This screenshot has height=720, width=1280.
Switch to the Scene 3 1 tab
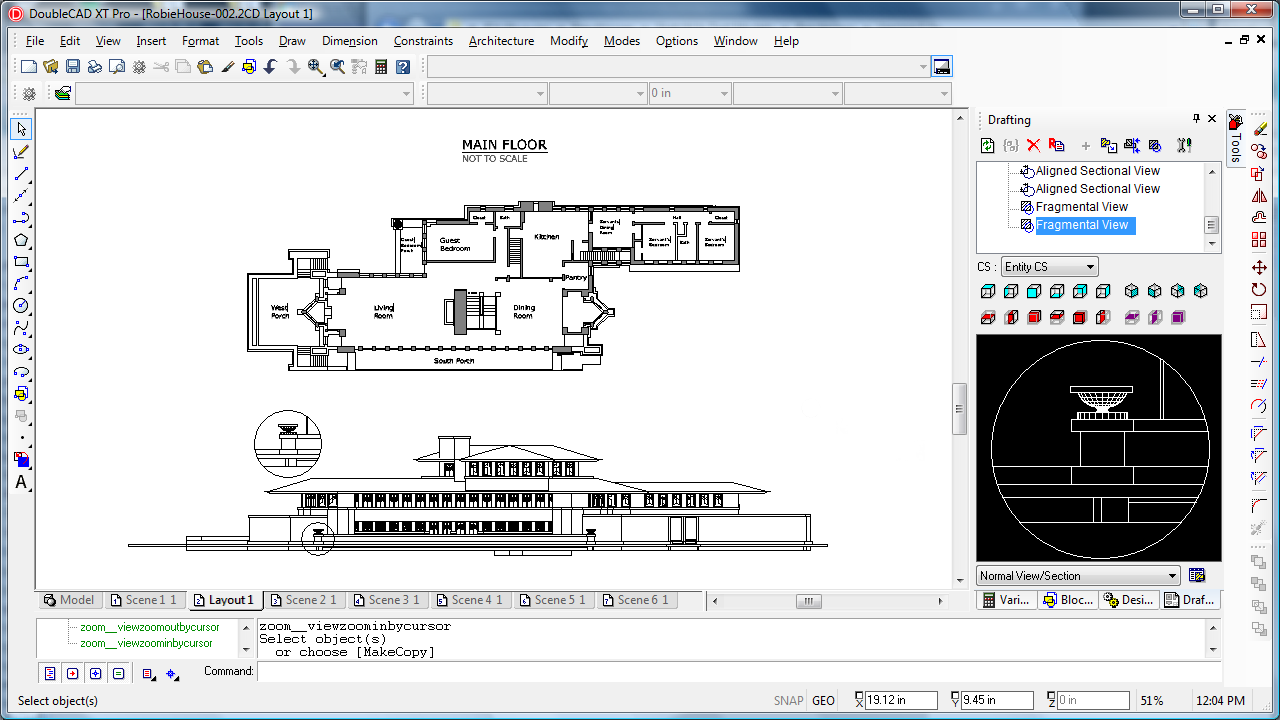(x=388, y=600)
